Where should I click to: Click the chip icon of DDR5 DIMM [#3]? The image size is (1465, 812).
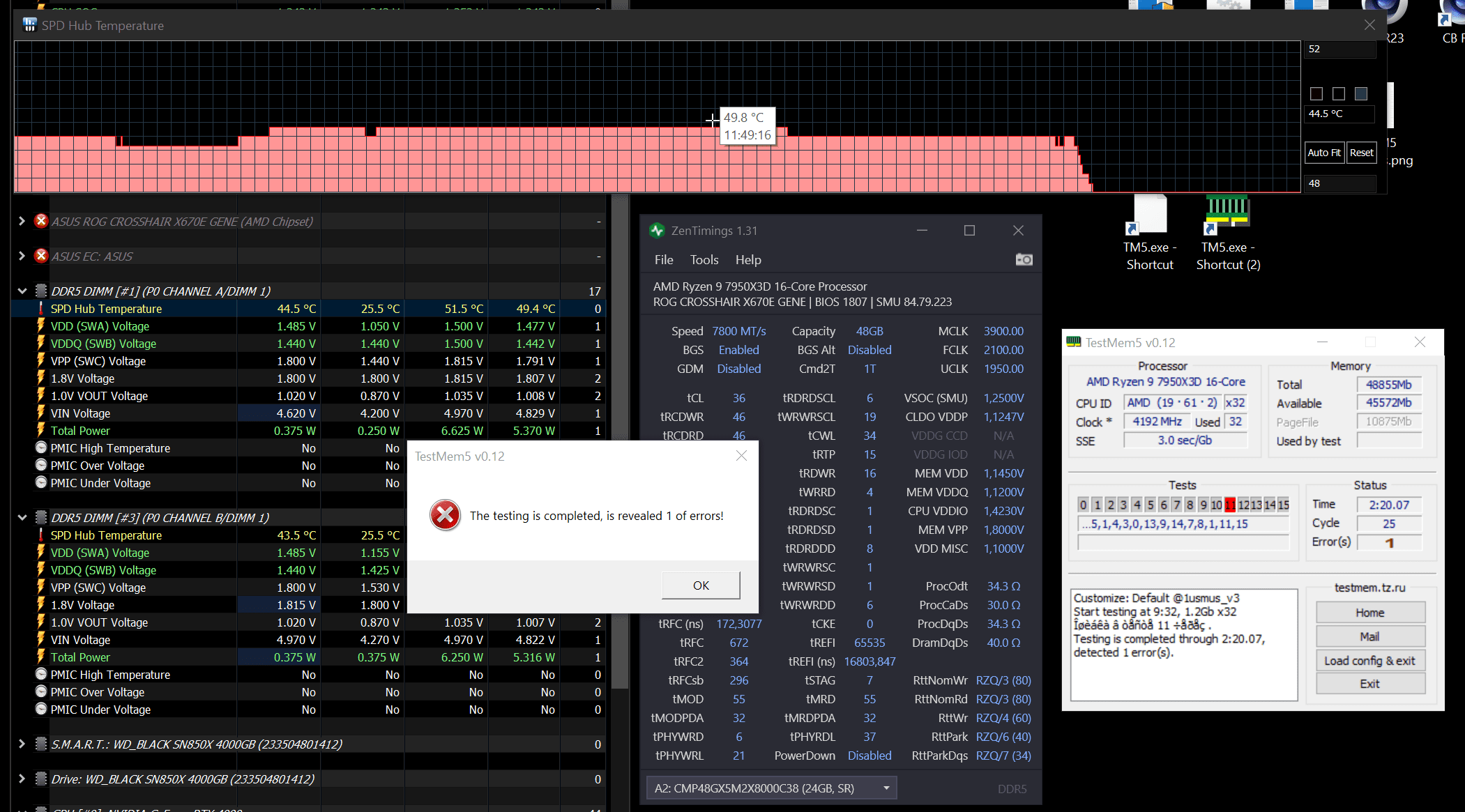41,517
